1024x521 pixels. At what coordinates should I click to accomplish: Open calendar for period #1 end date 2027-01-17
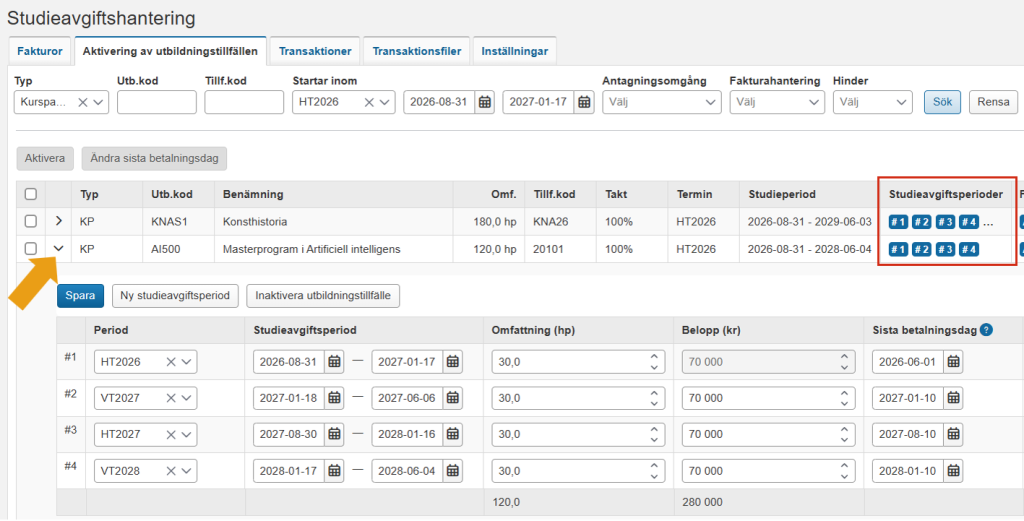(453, 362)
